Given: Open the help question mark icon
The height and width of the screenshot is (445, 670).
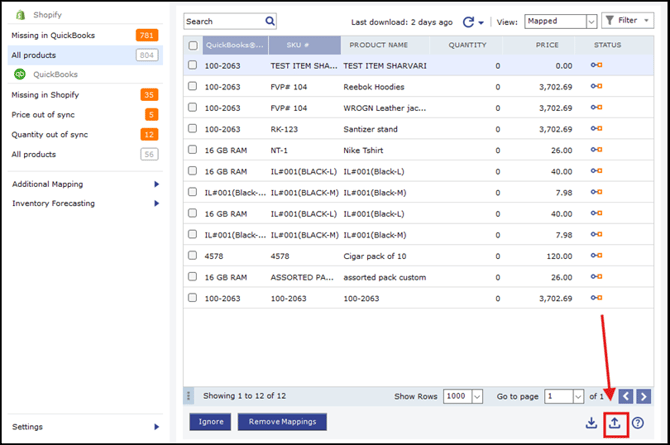Looking at the screenshot, I should point(638,423).
